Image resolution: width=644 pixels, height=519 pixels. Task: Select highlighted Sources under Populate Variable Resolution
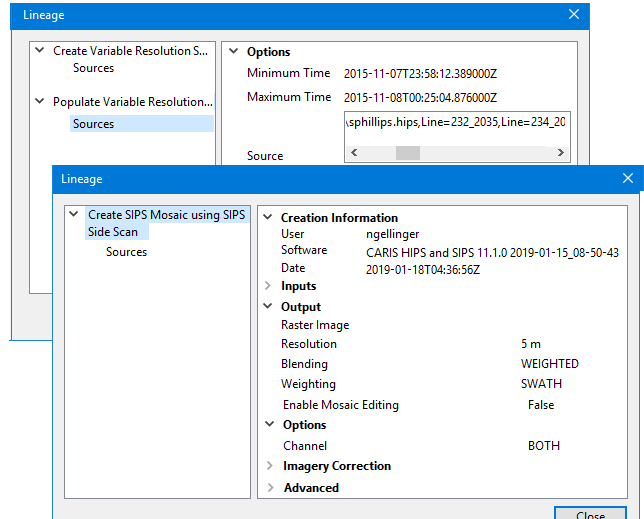(93, 124)
